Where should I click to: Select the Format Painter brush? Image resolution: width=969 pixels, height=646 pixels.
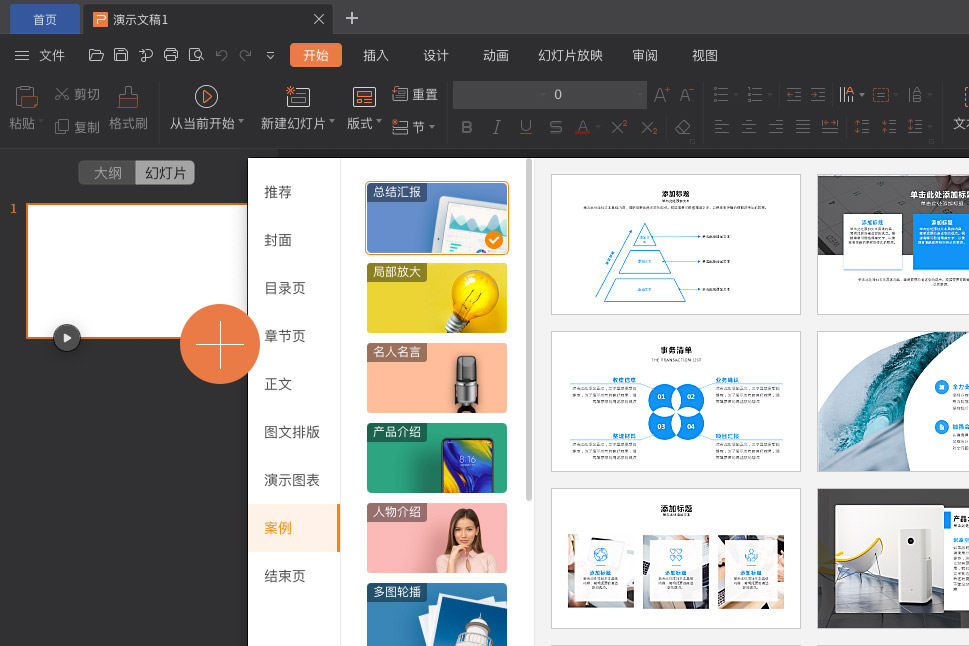pyautogui.click(x=128, y=97)
